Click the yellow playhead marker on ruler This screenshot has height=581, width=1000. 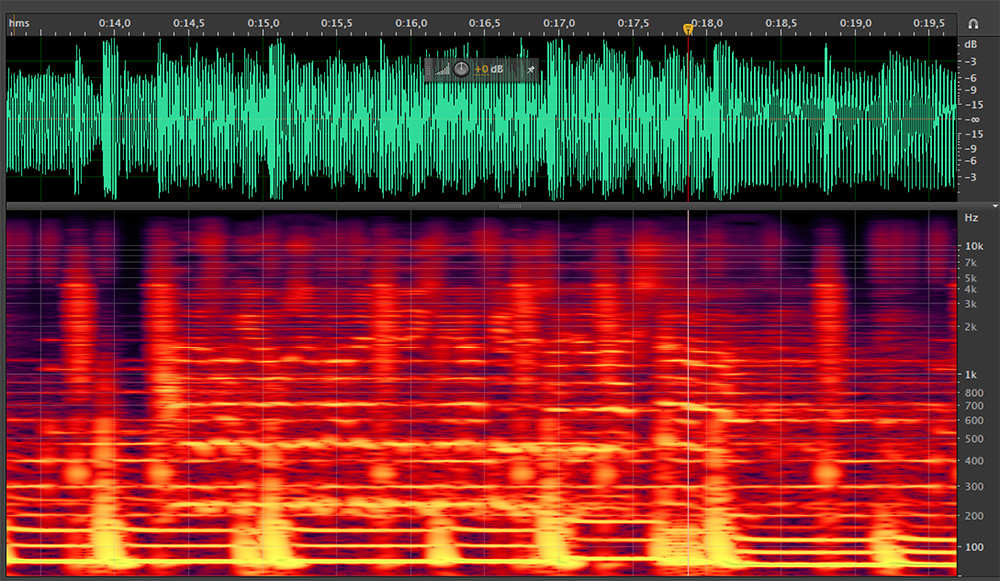coord(688,30)
